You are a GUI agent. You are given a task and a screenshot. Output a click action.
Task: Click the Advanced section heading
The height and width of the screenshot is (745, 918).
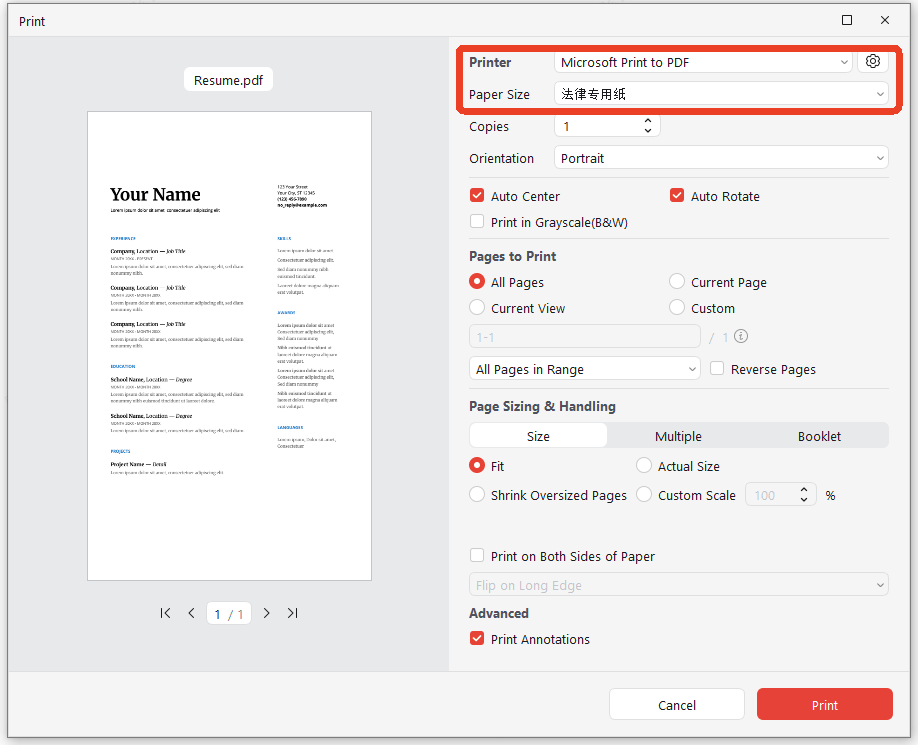(499, 613)
